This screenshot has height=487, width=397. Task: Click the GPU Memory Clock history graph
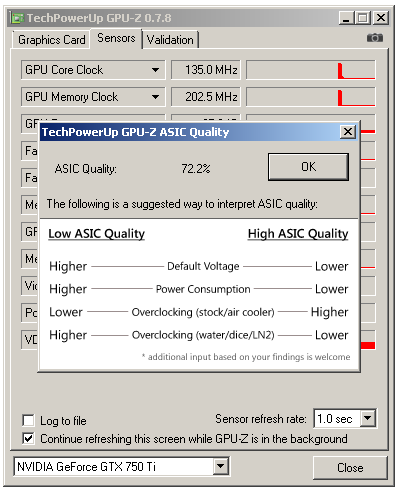pyautogui.click(x=311, y=97)
